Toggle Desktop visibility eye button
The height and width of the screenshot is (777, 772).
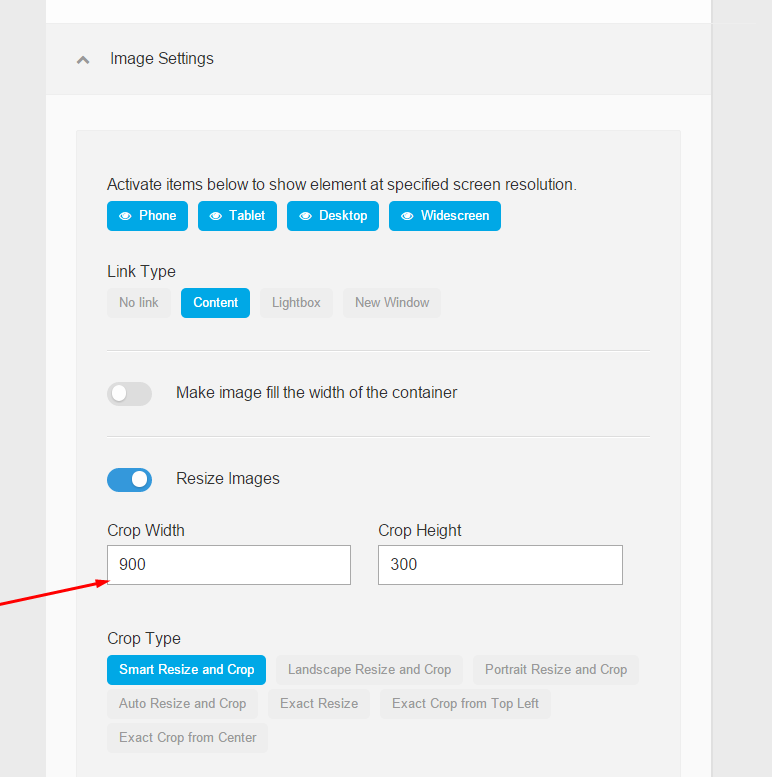point(333,216)
